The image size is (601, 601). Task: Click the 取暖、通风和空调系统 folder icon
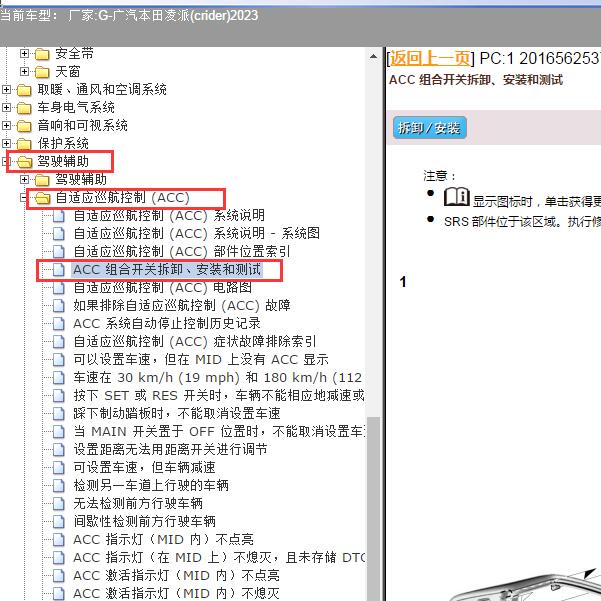click(x=24, y=90)
